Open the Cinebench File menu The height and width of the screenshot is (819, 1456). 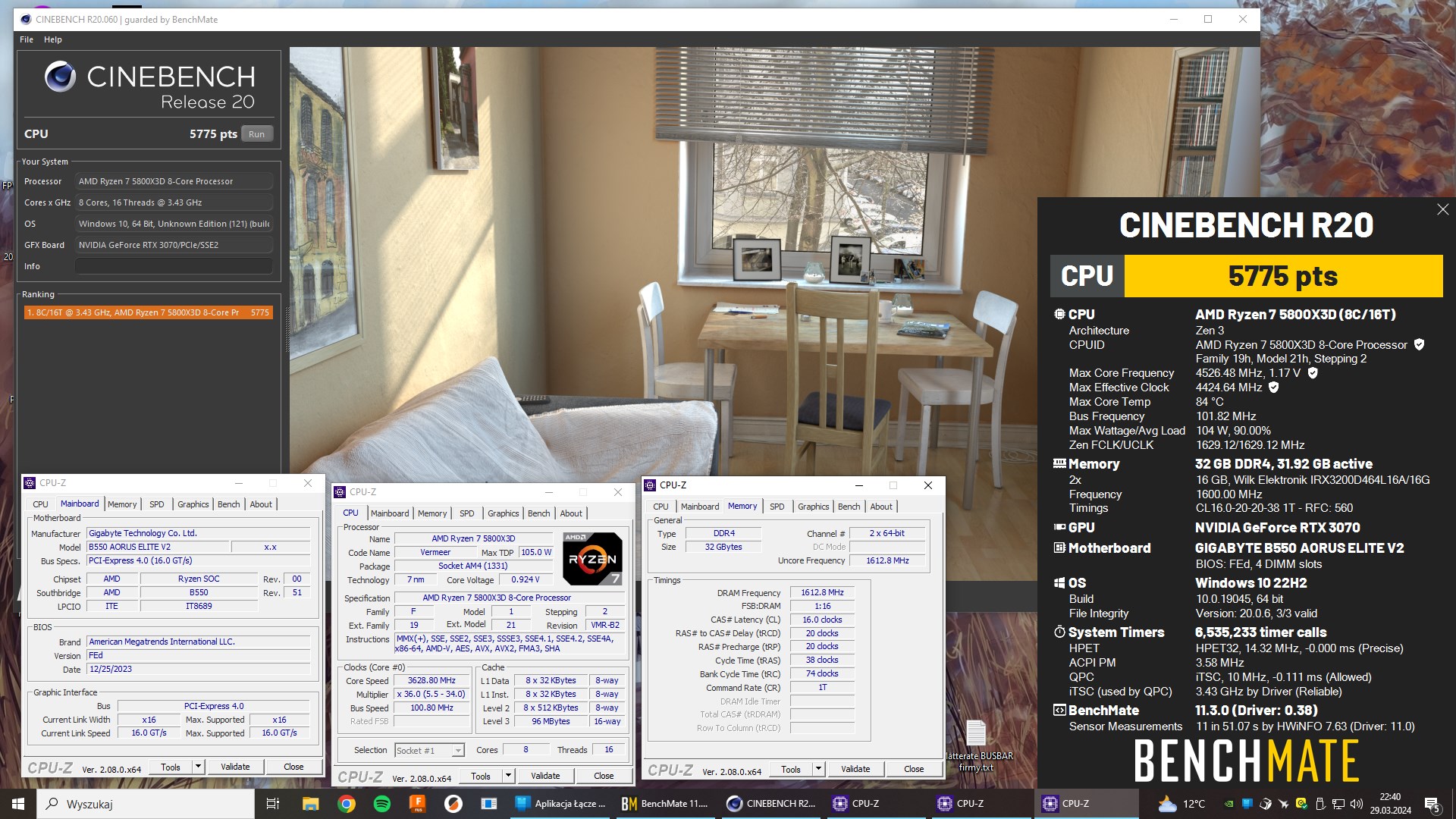[27, 39]
